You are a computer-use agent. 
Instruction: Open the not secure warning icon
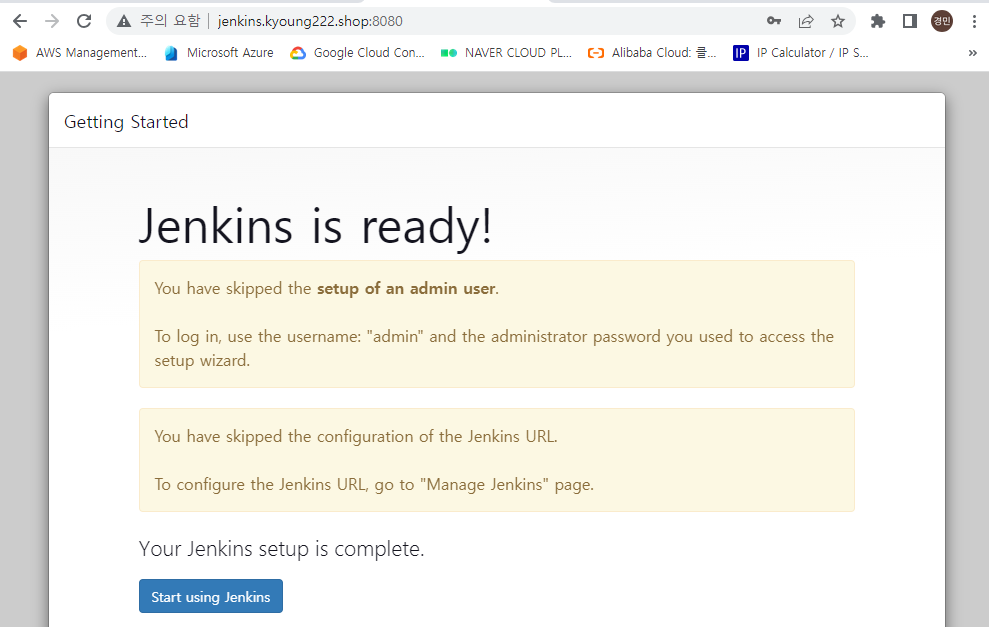click(124, 21)
